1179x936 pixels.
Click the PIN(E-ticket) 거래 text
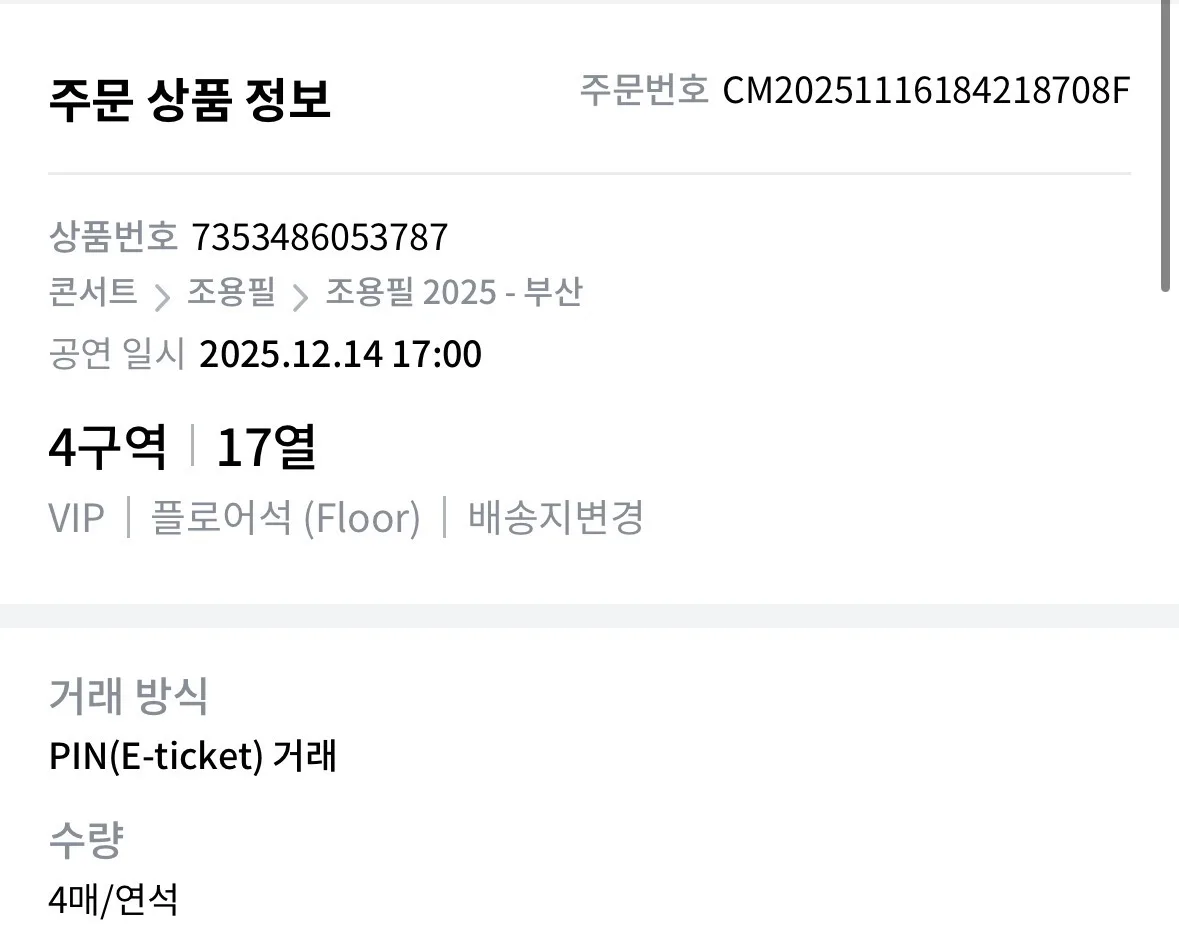[x=192, y=756]
